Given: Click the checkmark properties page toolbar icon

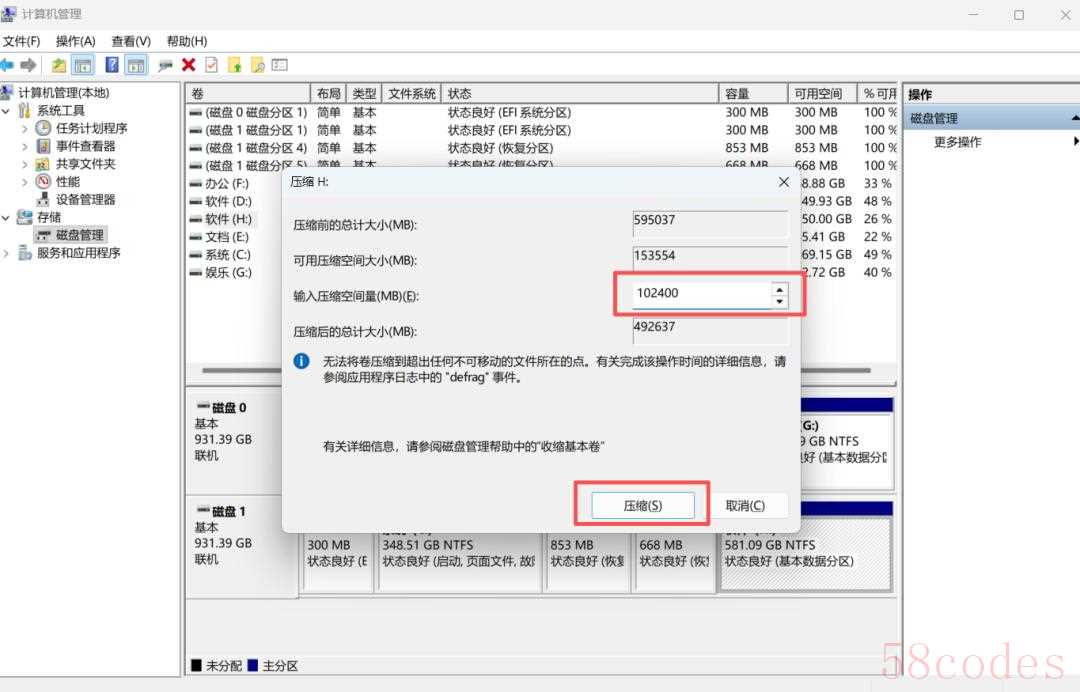Looking at the screenshot, I should 211,65.
